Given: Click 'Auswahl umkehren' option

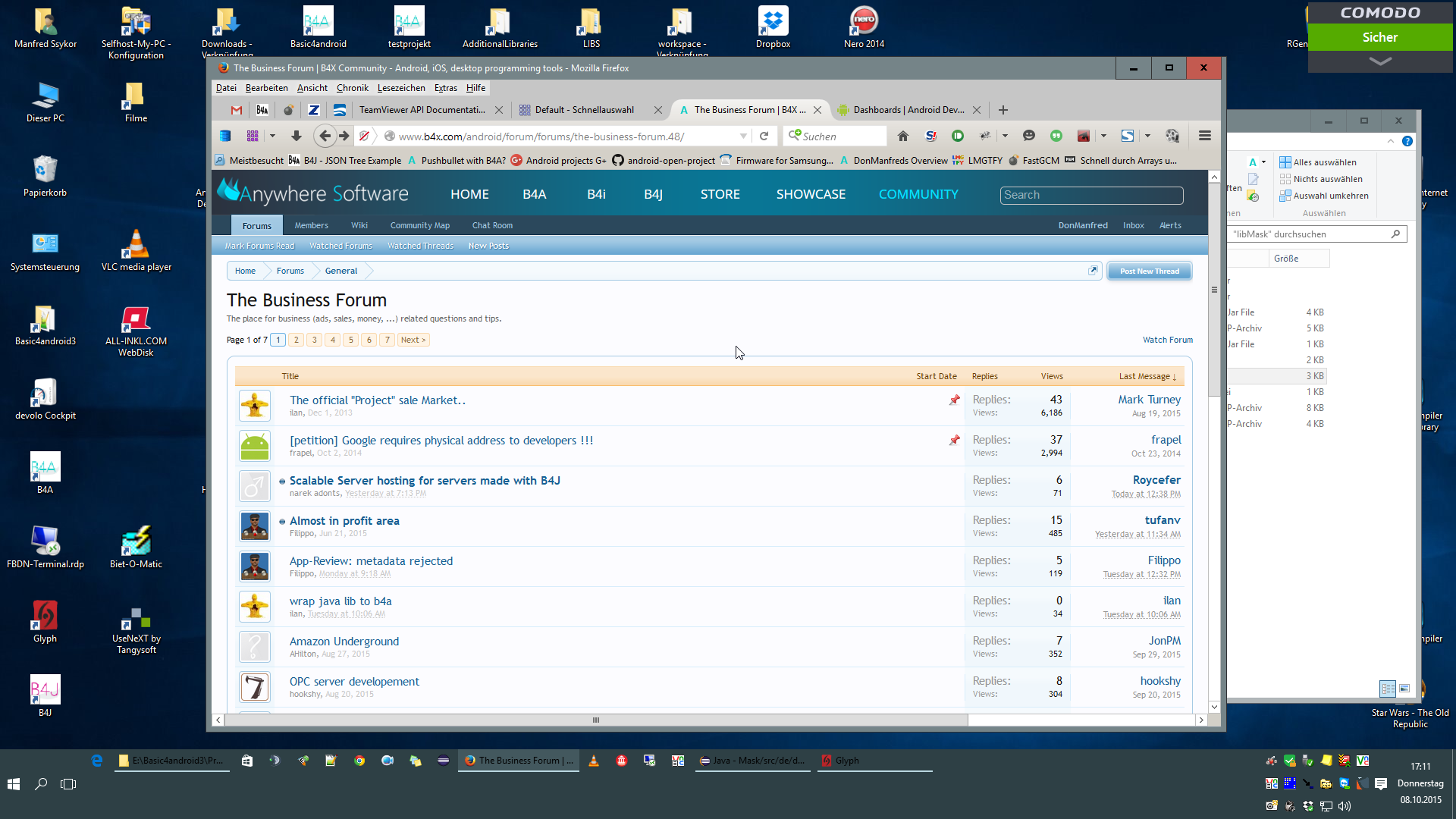Looking at the screenshot, I should pyautogui.click(x=1331, y=196).
